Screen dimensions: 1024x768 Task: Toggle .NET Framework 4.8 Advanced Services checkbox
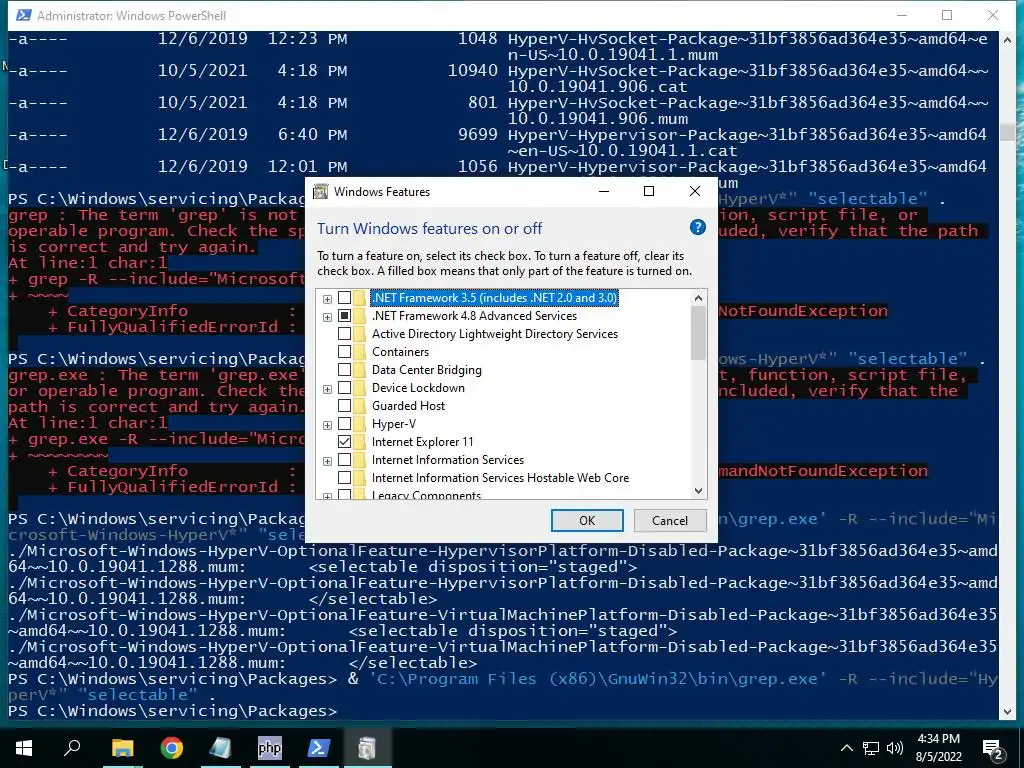point(344,316)
